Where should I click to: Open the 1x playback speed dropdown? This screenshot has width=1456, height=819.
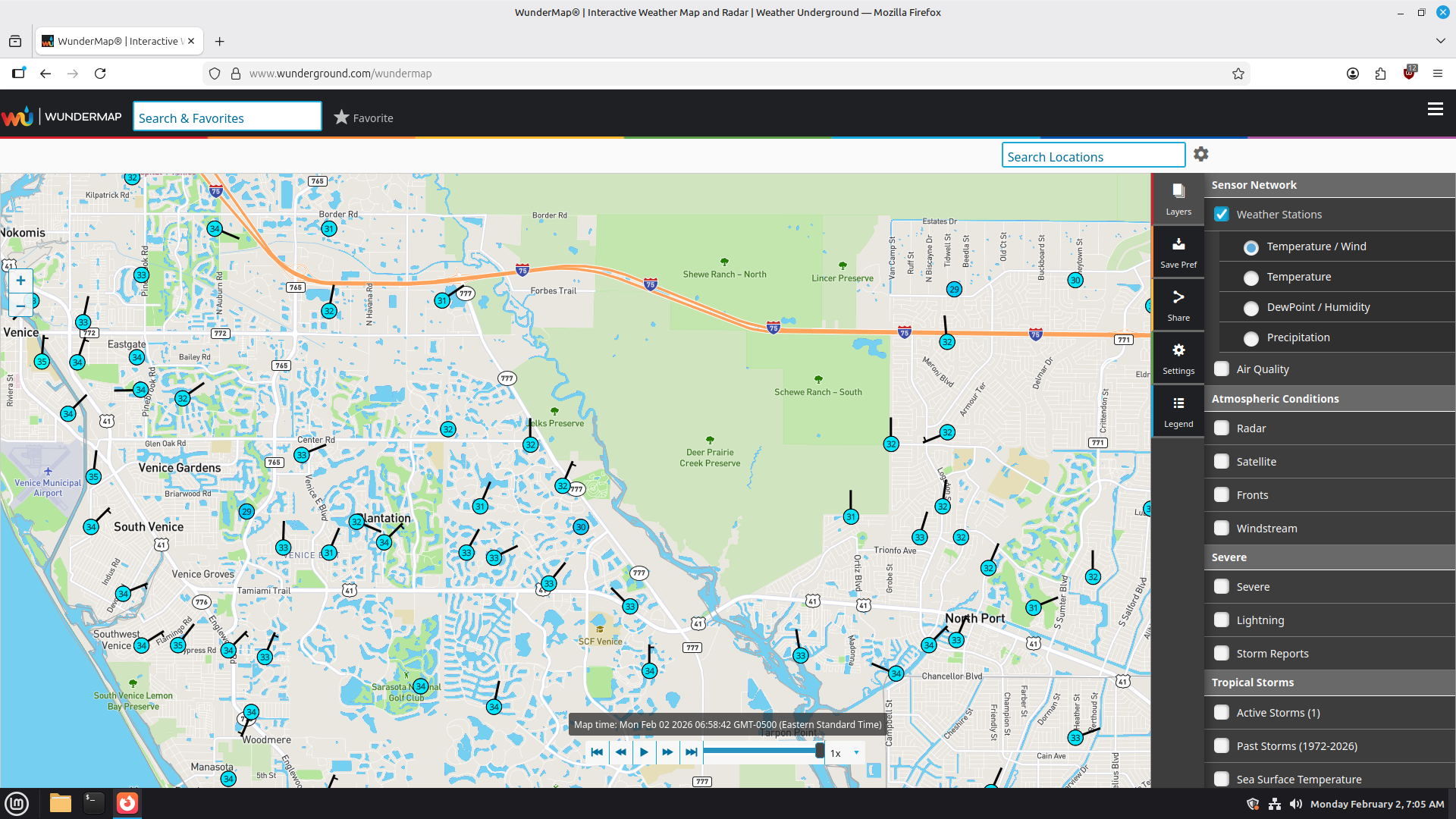pyautogui.click(x=846, y=753)
